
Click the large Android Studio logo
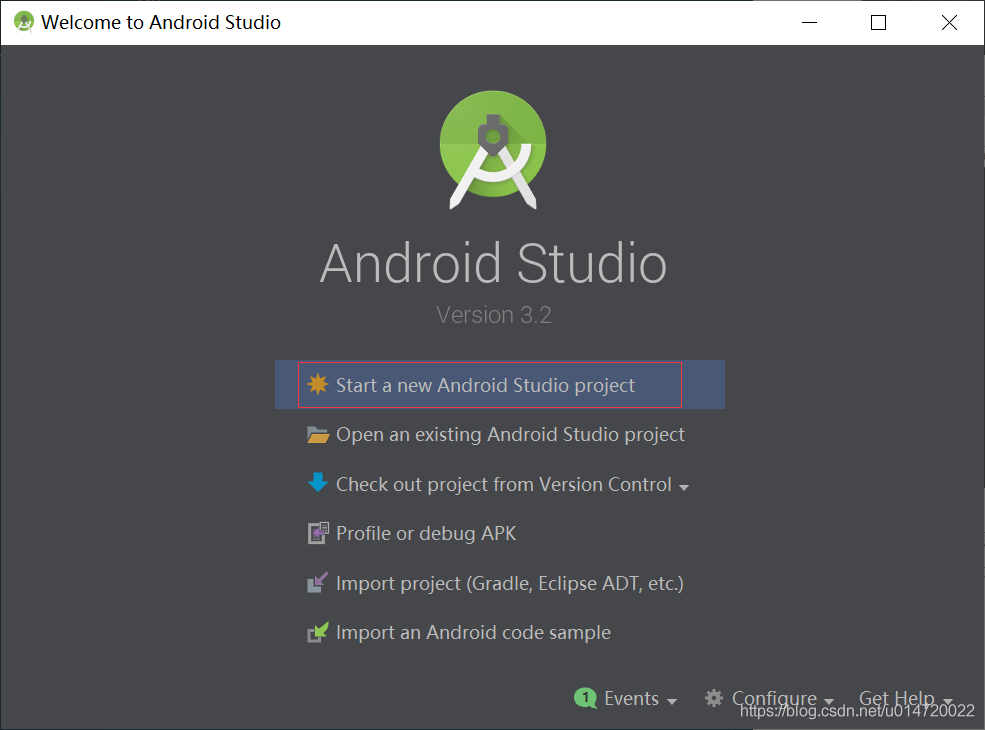[x=493, y=150]
